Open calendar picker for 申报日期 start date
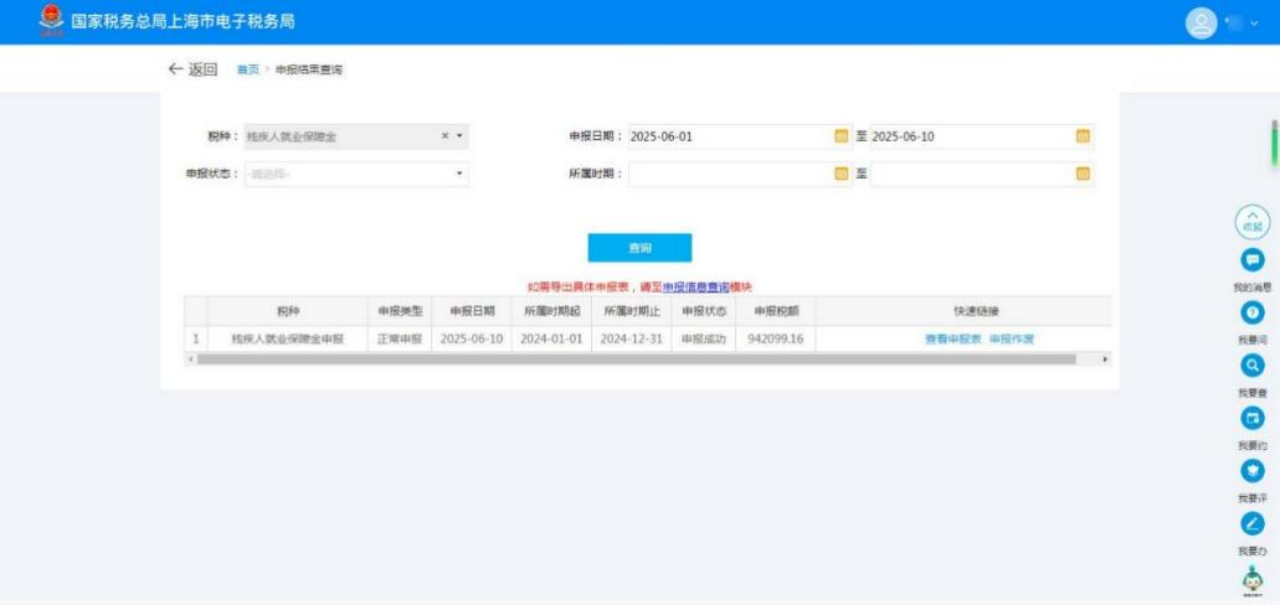The height and width of the screenshot is (605, 1280). pos(841,136)
